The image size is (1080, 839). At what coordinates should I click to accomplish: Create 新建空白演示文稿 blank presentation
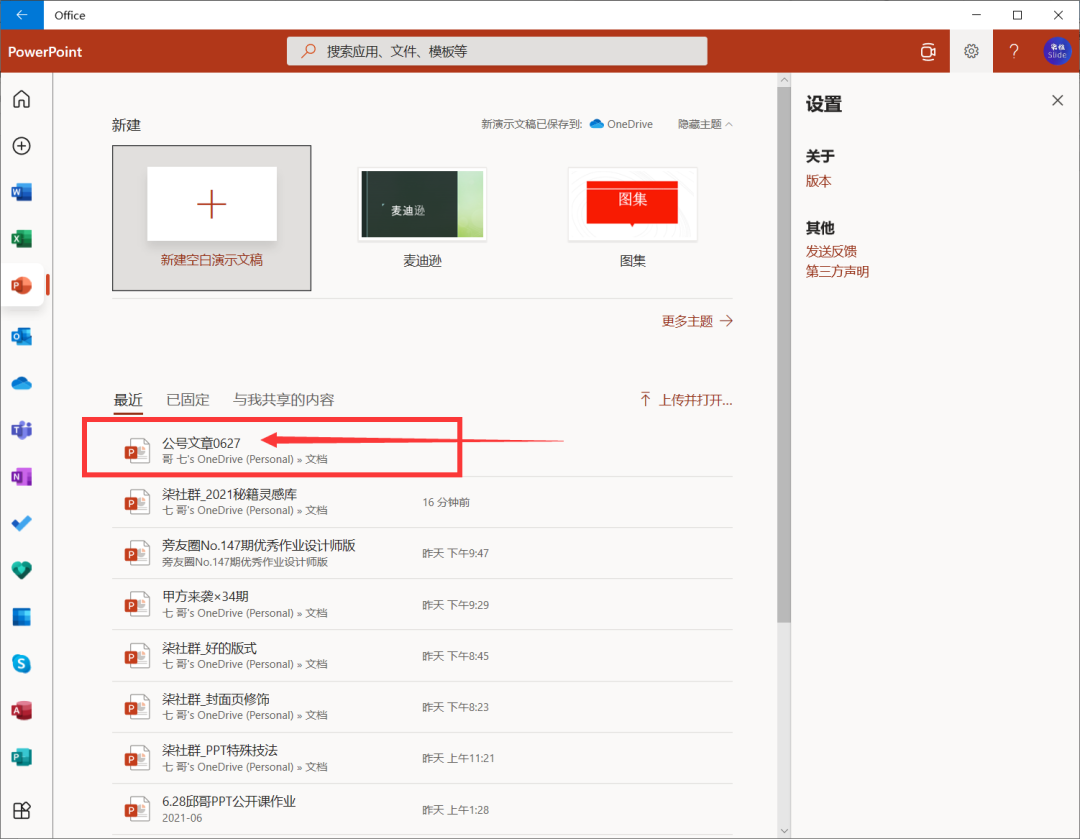[211, 218]
